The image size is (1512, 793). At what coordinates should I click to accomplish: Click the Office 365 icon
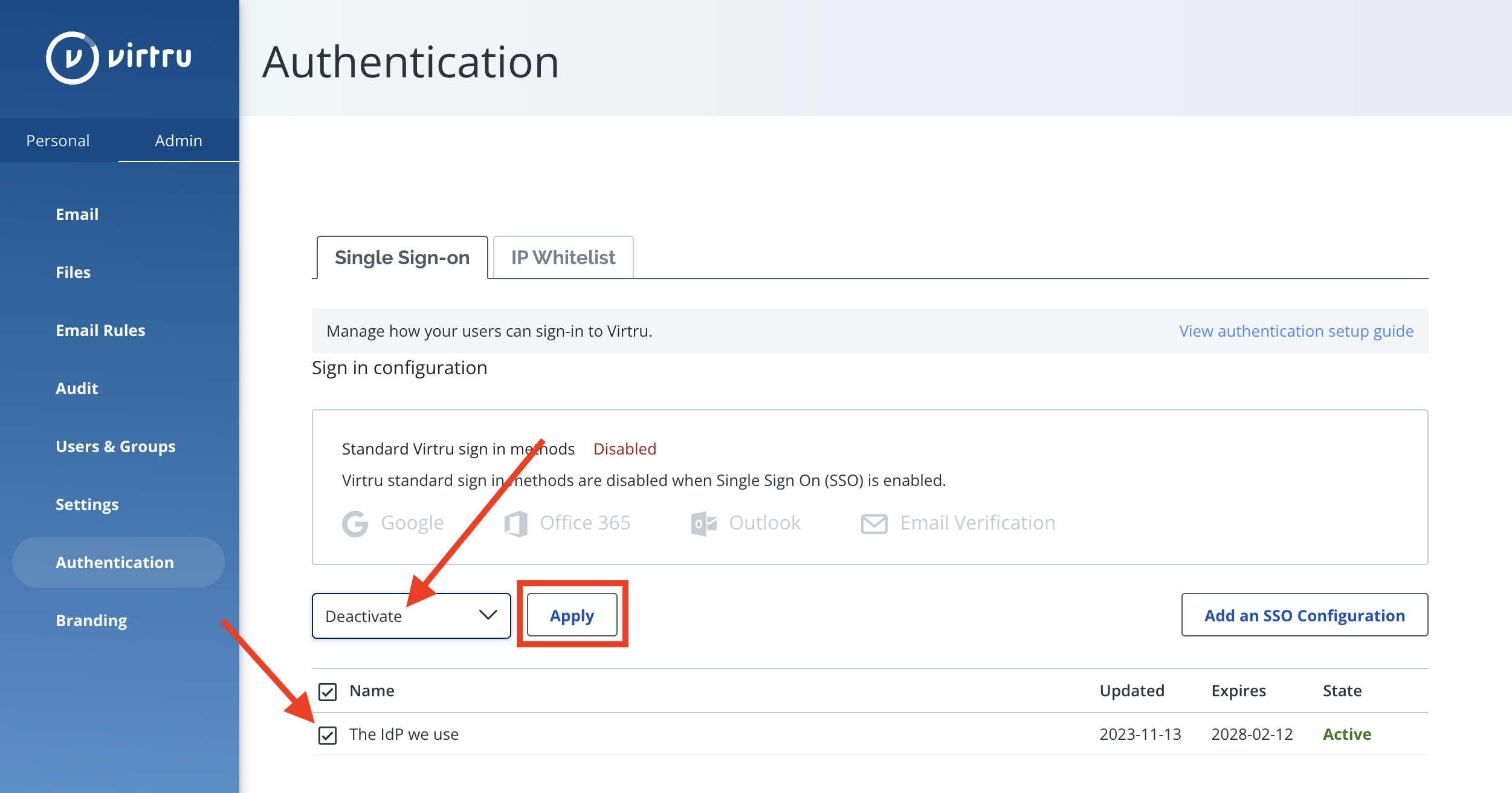(x=515, y=523)
